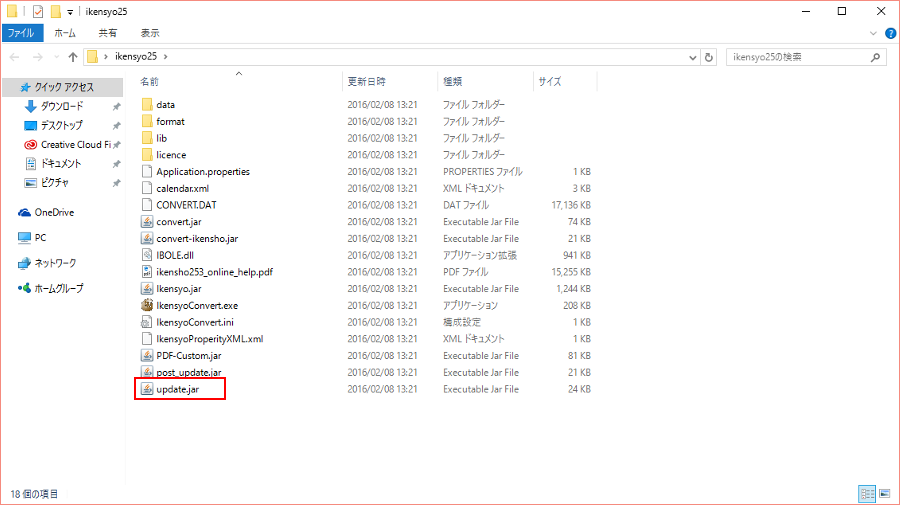Switch to large icons view layout
The width and height of the screenshot is (900, 505).
tap(885, 494)
